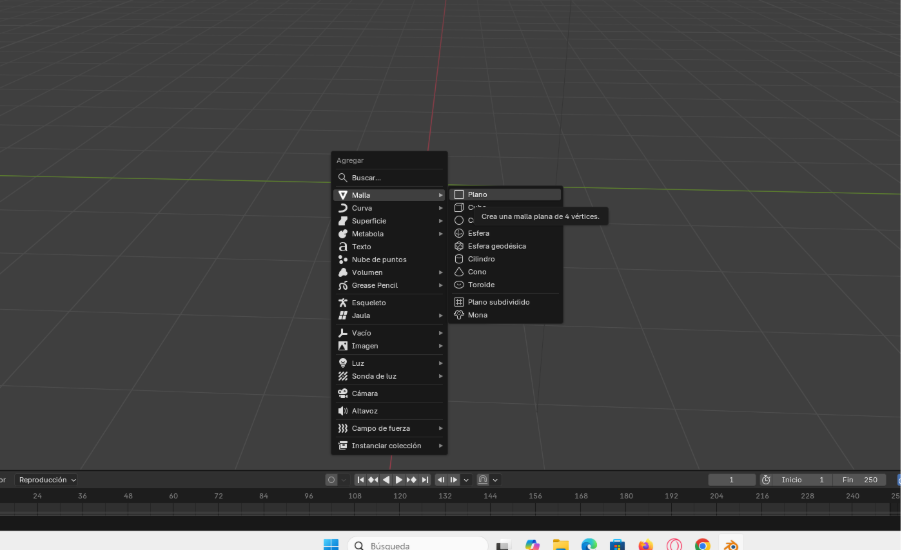Open Windows Start menu from the taskbar
The height and width of the screenshot is (550, 901).
tap(330, 545)
